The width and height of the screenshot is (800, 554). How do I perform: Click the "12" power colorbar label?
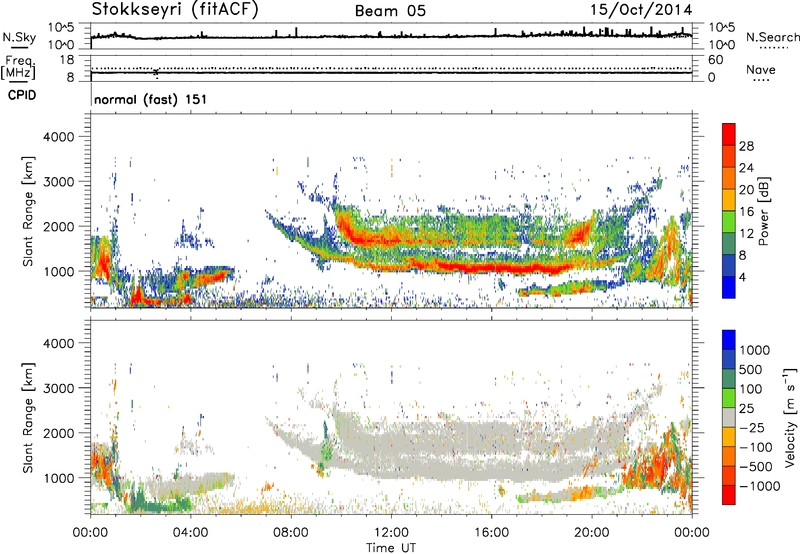coord(746,234)
